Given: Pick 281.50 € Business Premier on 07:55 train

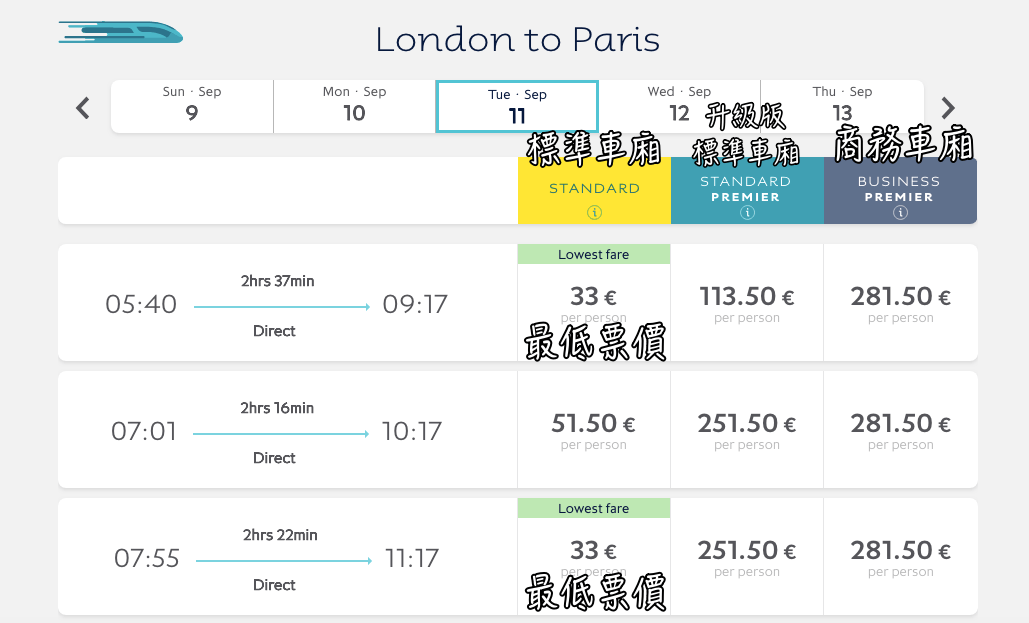Looking at the screenshot, I should pos(900,556).
